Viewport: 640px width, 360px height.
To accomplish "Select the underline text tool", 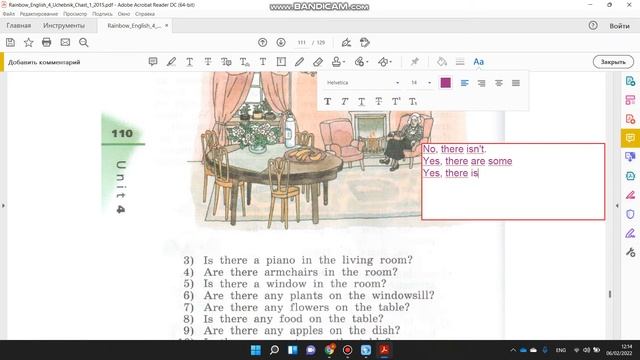I will [190, 62].
